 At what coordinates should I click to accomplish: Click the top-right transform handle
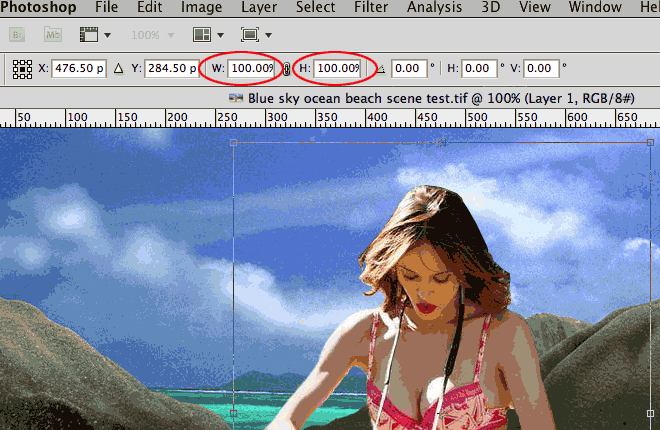pos(650,143)
